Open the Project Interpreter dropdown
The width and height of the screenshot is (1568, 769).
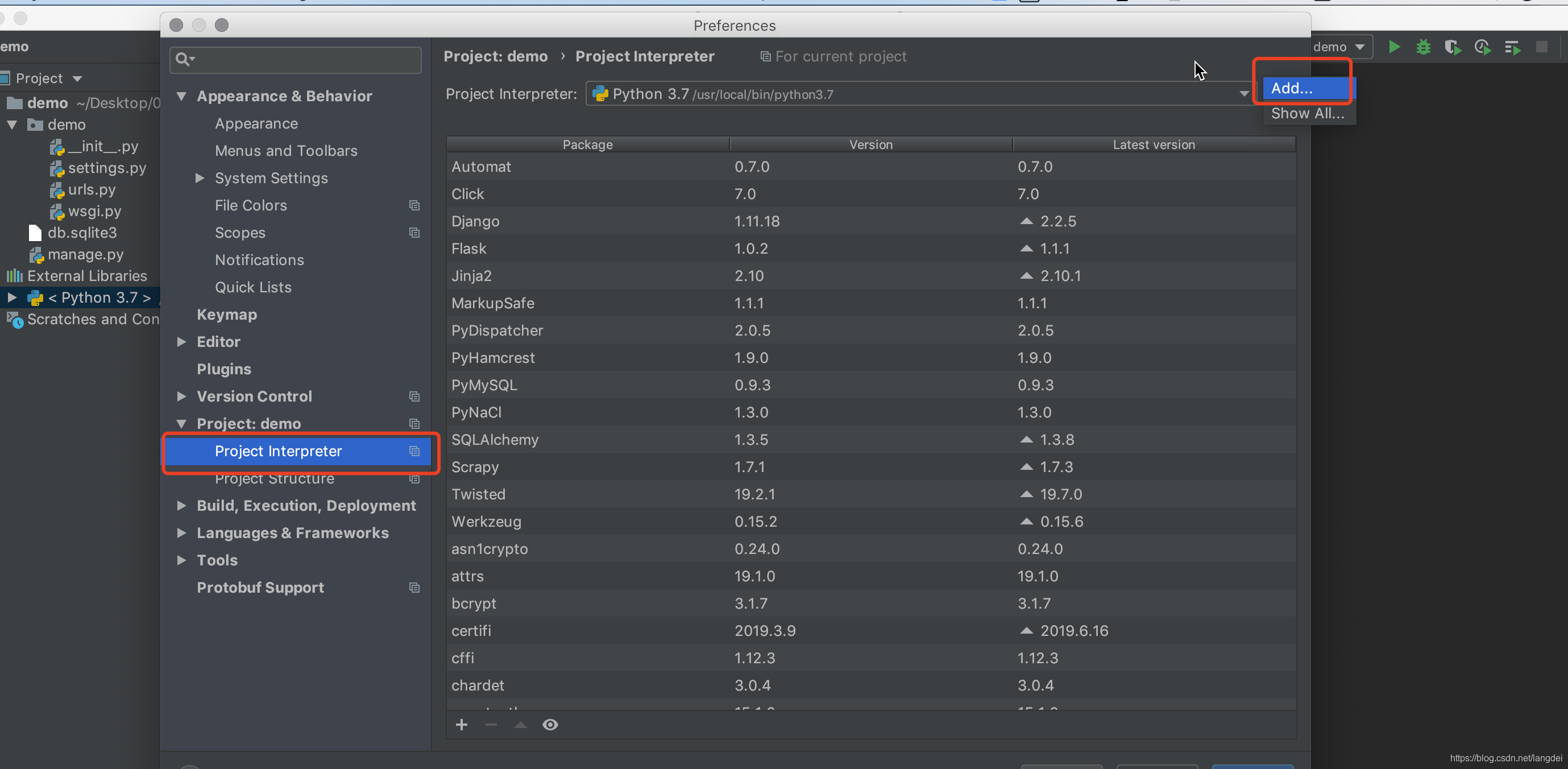coord(1244,94)
